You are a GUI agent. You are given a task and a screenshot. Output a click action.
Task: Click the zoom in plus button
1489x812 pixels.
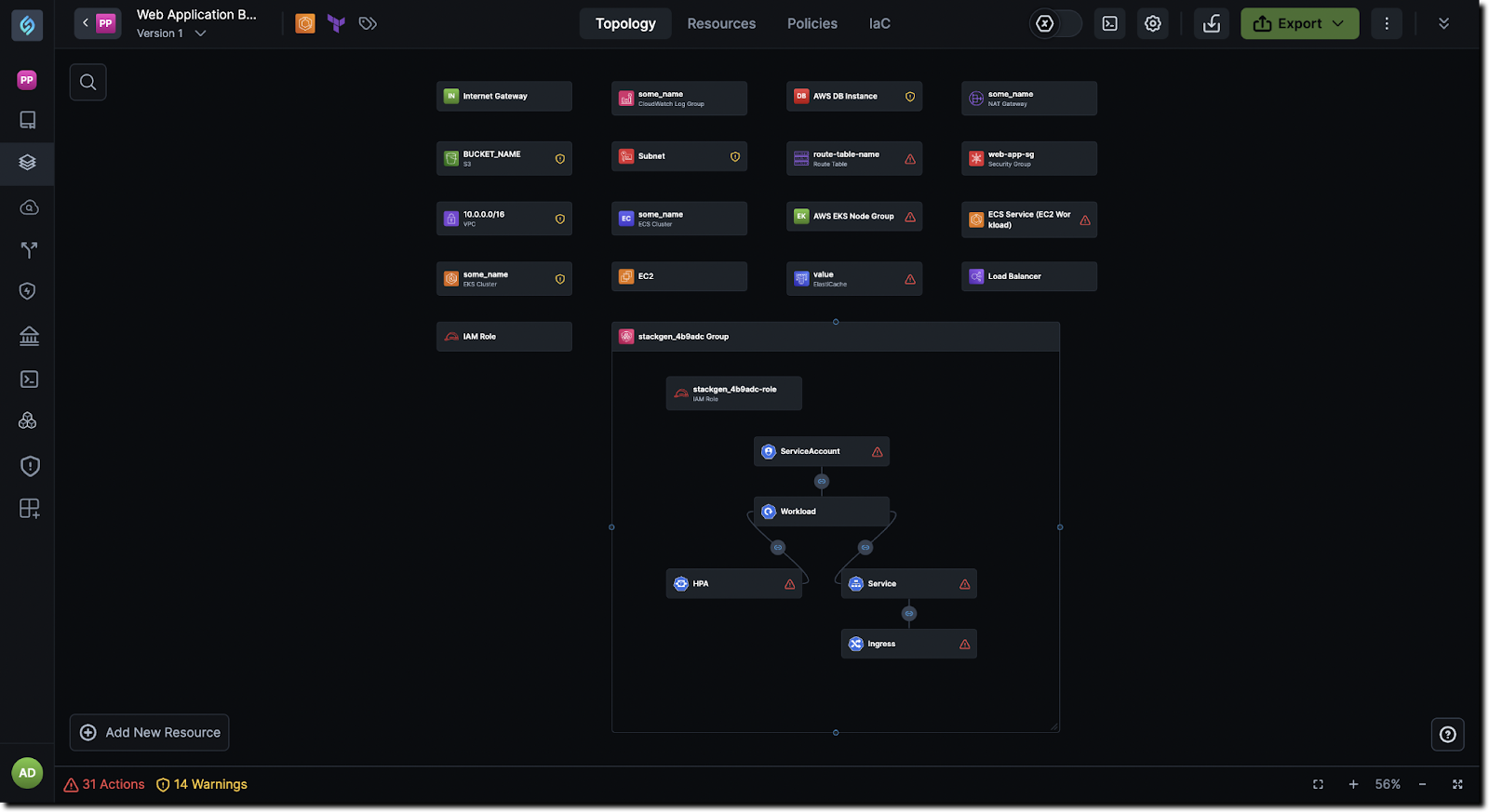[x=1353, y=784]
